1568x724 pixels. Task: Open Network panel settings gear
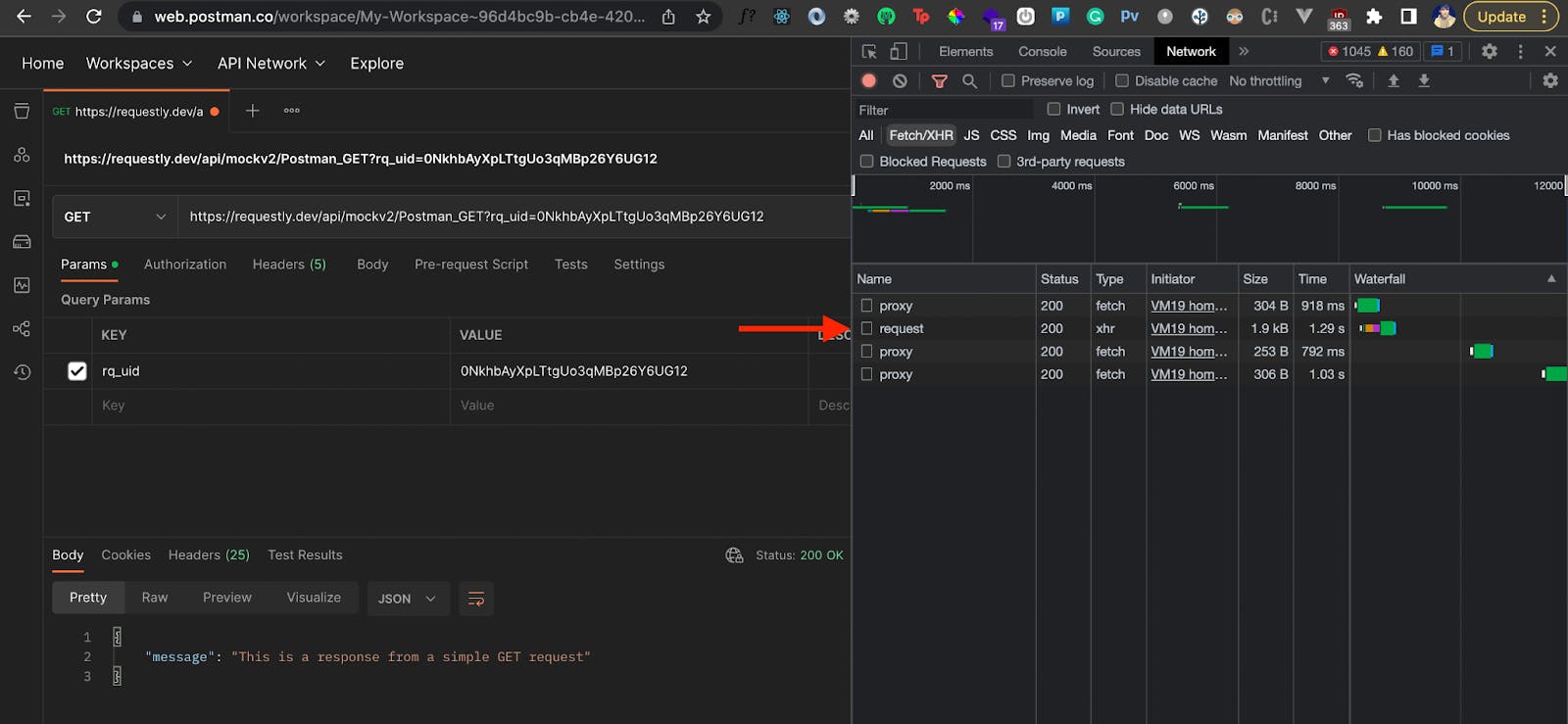(1550, 80)
